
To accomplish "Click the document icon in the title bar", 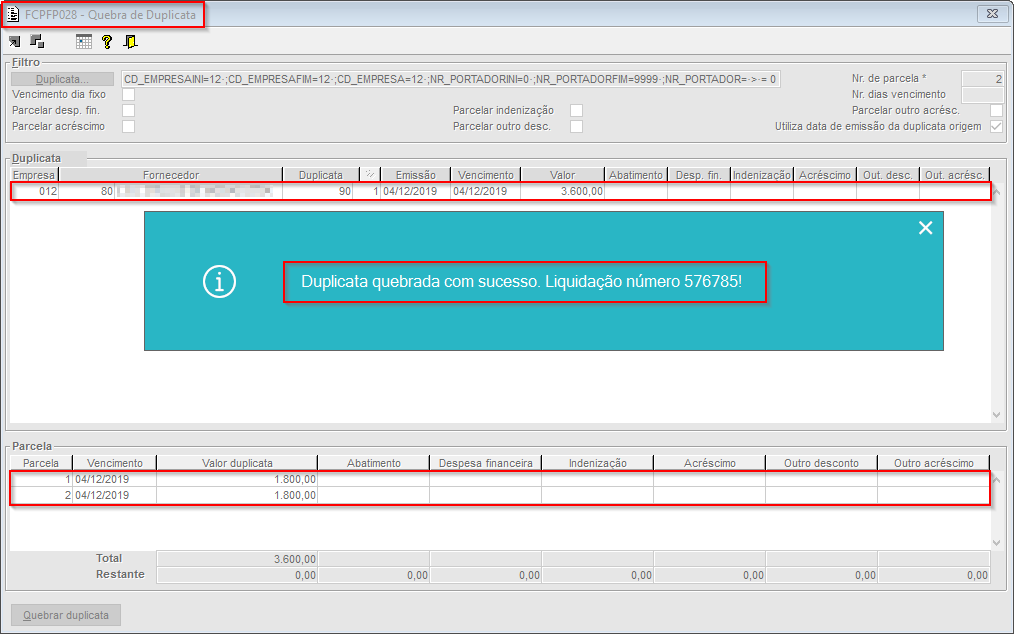I will click(12, 14).
